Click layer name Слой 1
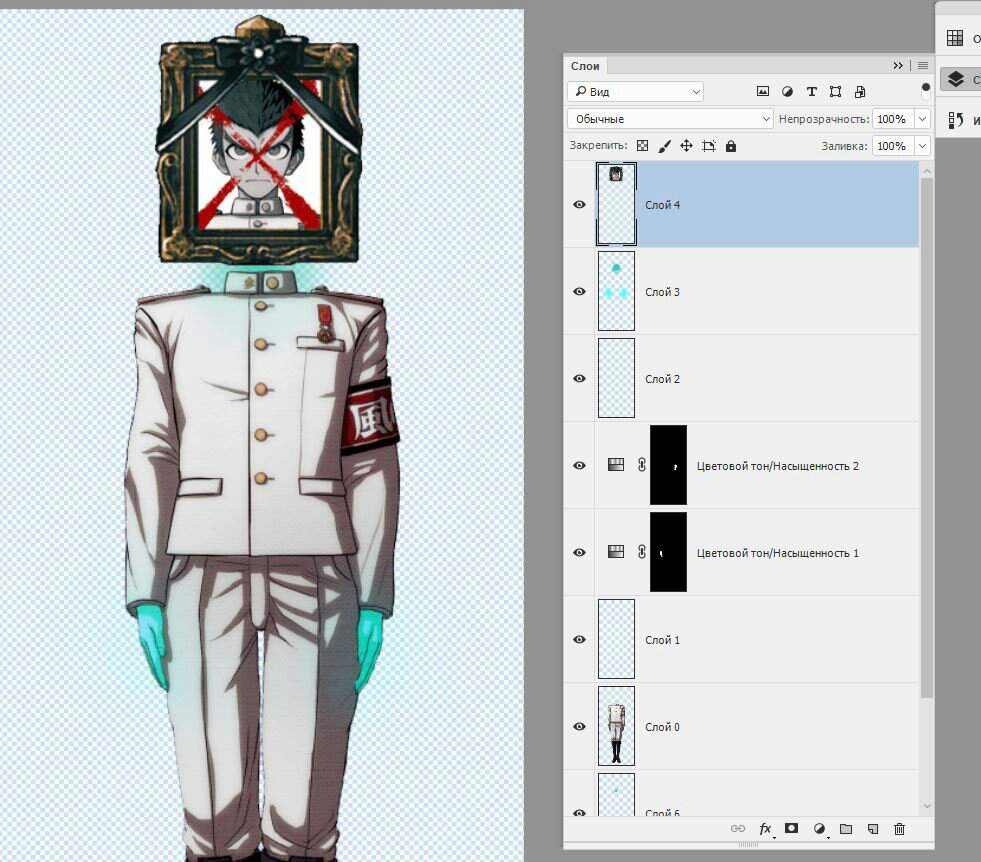This screenshot has height=862, width=981. [663, 640]
